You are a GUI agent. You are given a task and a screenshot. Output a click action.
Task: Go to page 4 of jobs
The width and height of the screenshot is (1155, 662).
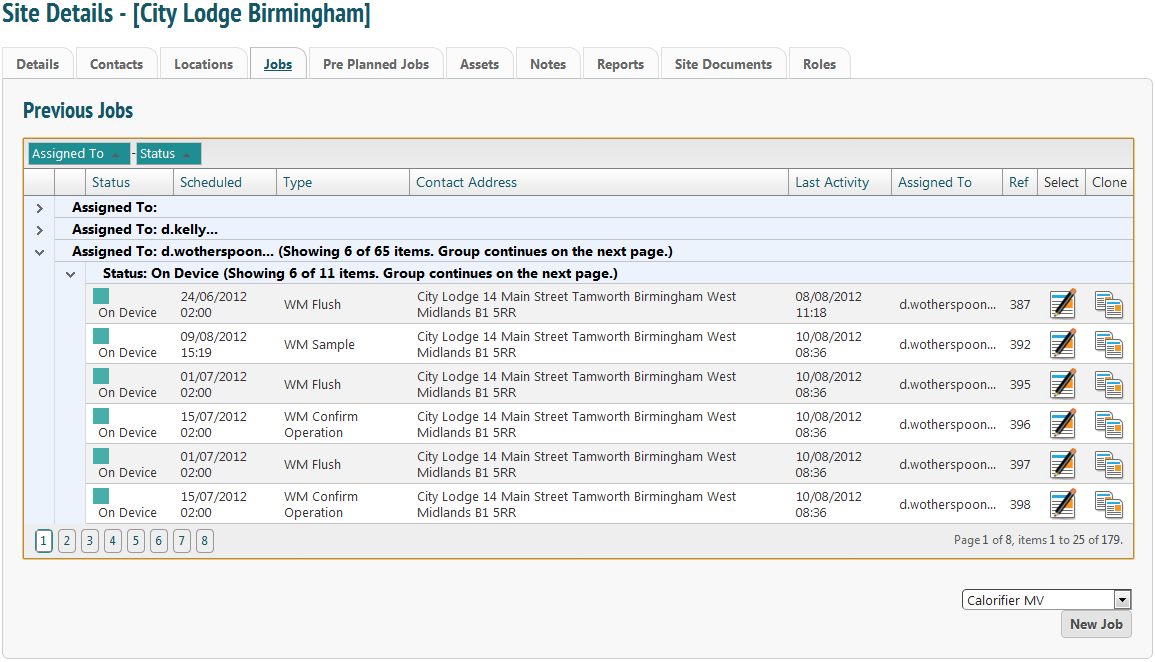click(113, 540)
